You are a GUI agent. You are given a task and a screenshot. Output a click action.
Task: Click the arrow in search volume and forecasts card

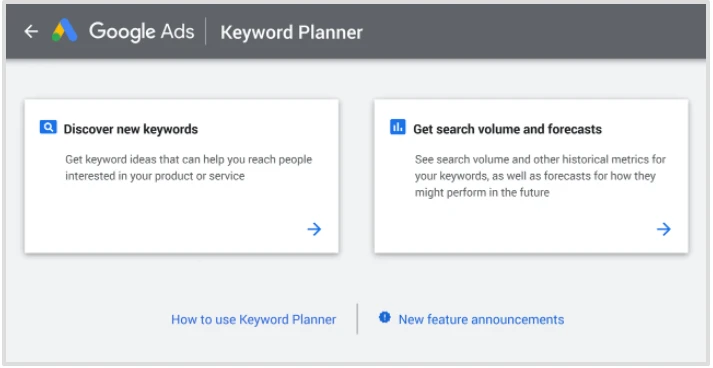point(664,229)
